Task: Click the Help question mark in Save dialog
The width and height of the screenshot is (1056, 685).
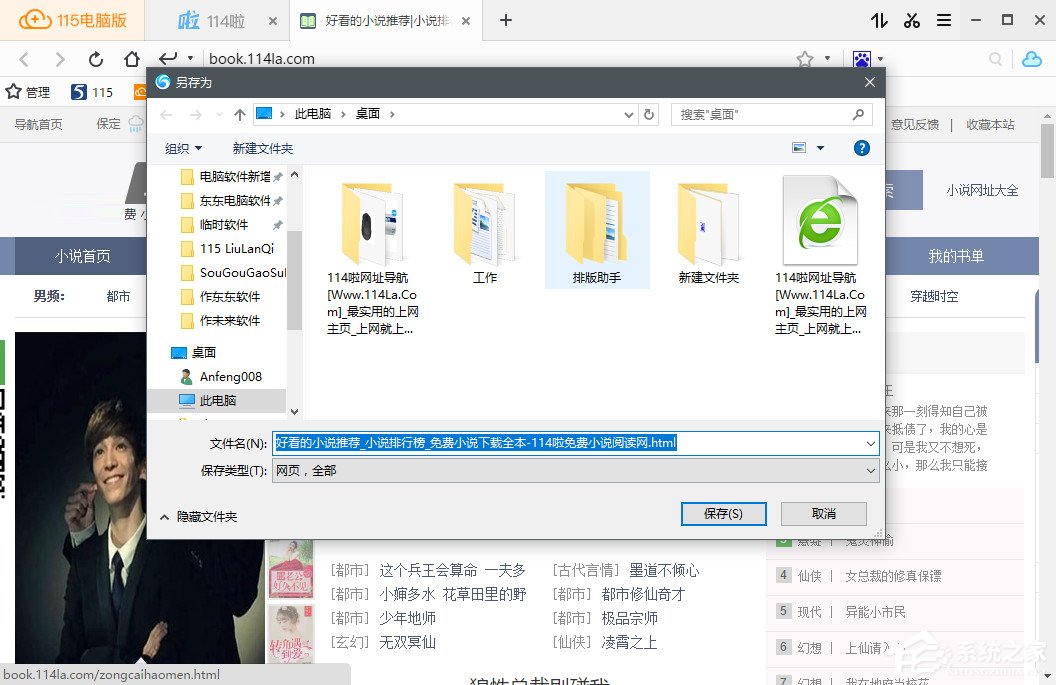Action: click(861, 148)
